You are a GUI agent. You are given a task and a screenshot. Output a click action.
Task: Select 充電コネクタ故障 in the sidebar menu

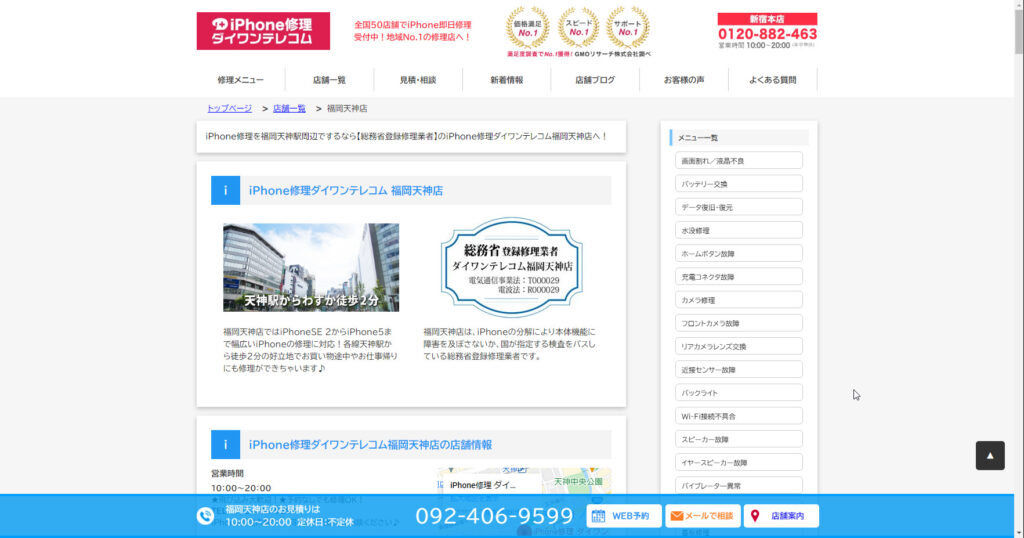click(739, 277)
